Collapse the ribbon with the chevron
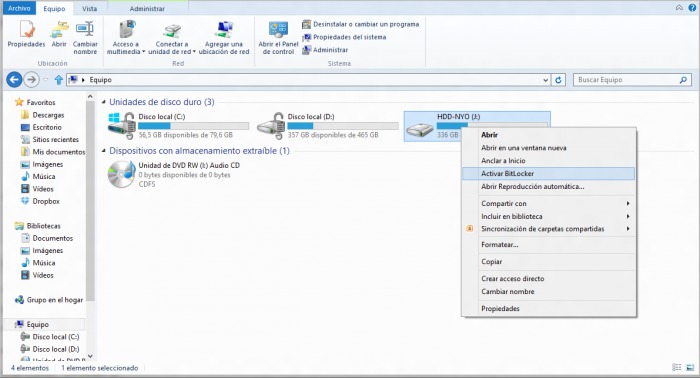This screenshot has height=378, width=700. (x=679, y=8)
